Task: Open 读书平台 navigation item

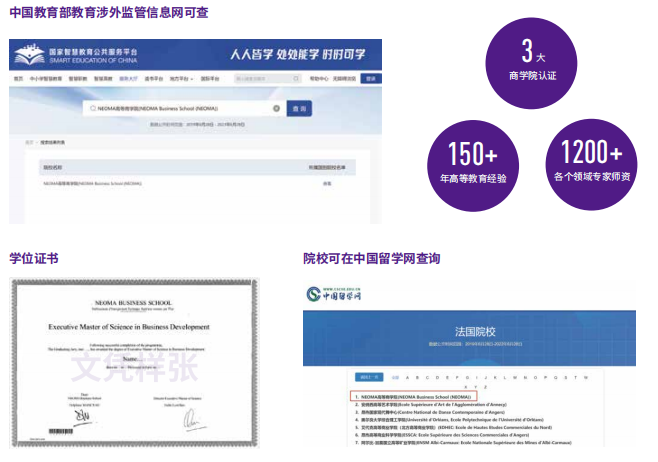Action: click(154, 78)
